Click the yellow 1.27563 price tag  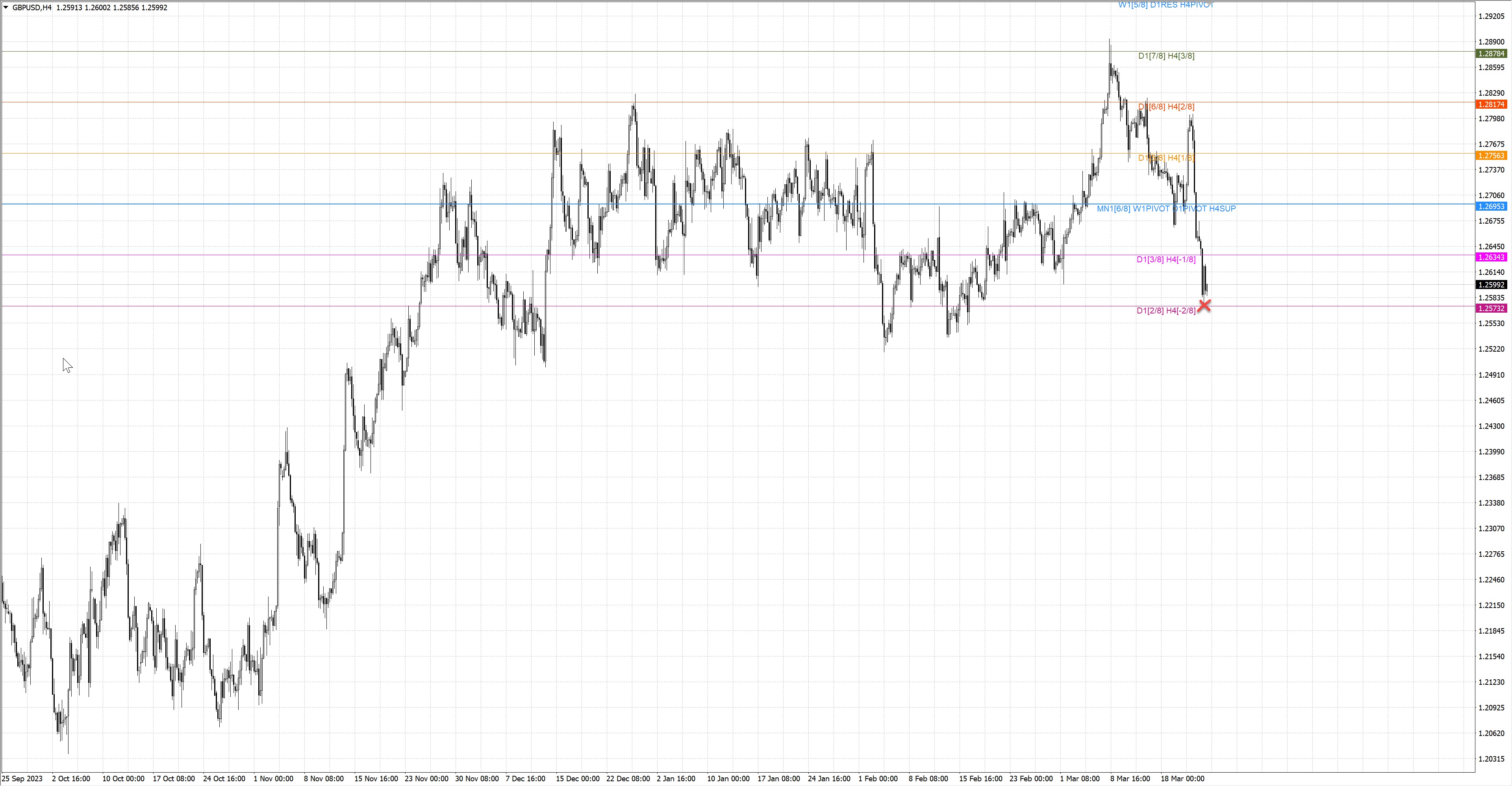point(1491,156)
